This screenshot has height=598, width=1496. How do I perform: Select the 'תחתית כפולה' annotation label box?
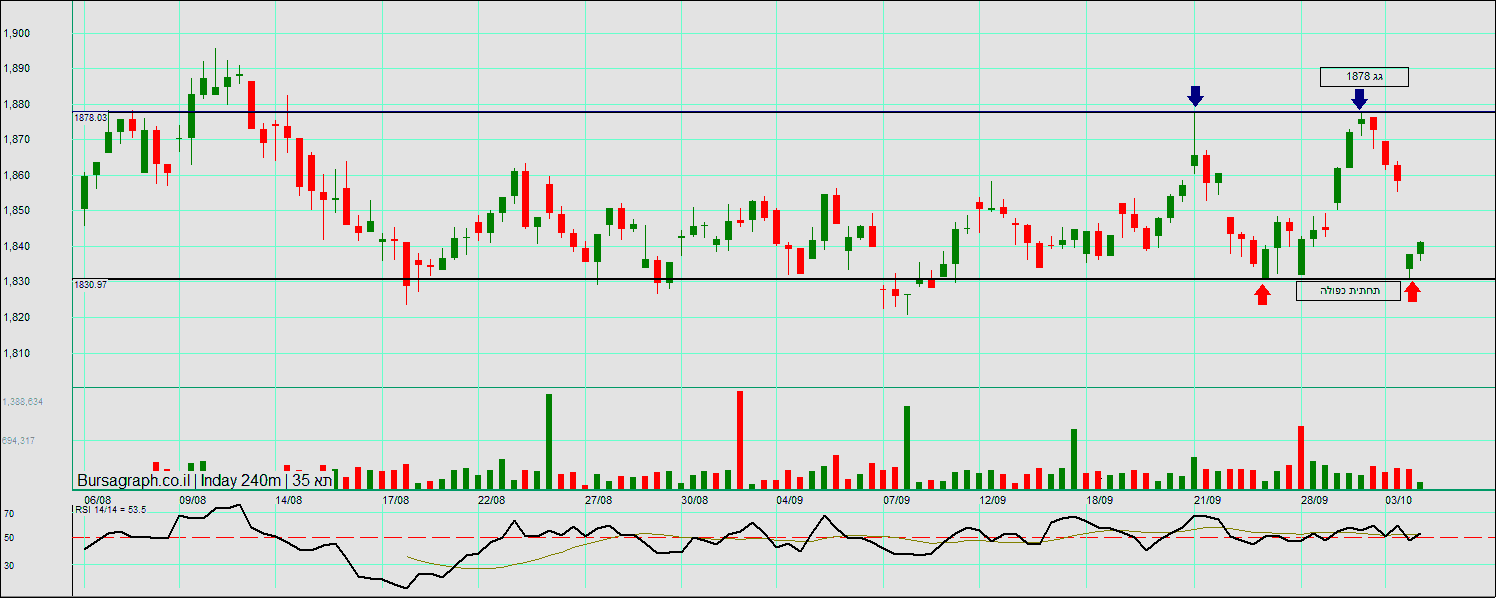tap(1348, 291)
